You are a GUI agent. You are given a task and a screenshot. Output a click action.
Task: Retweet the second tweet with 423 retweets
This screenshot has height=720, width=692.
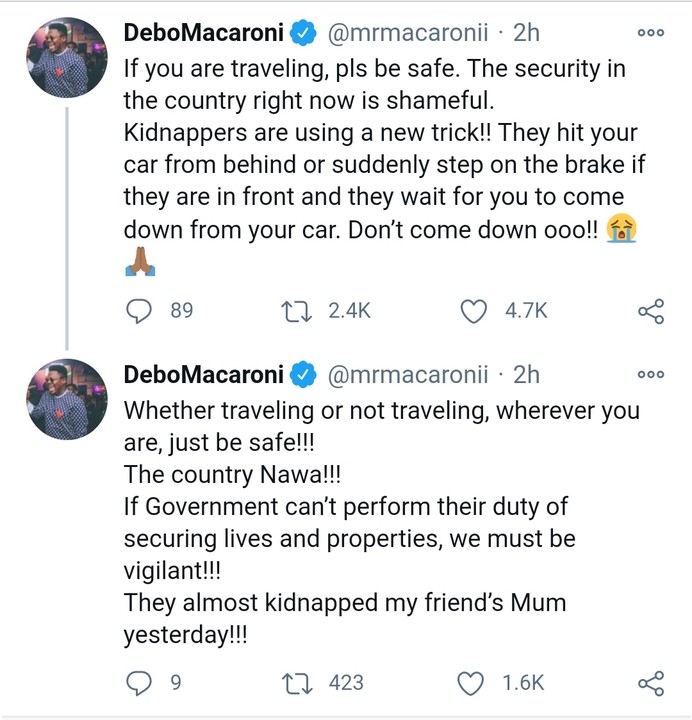coord(297,683)
